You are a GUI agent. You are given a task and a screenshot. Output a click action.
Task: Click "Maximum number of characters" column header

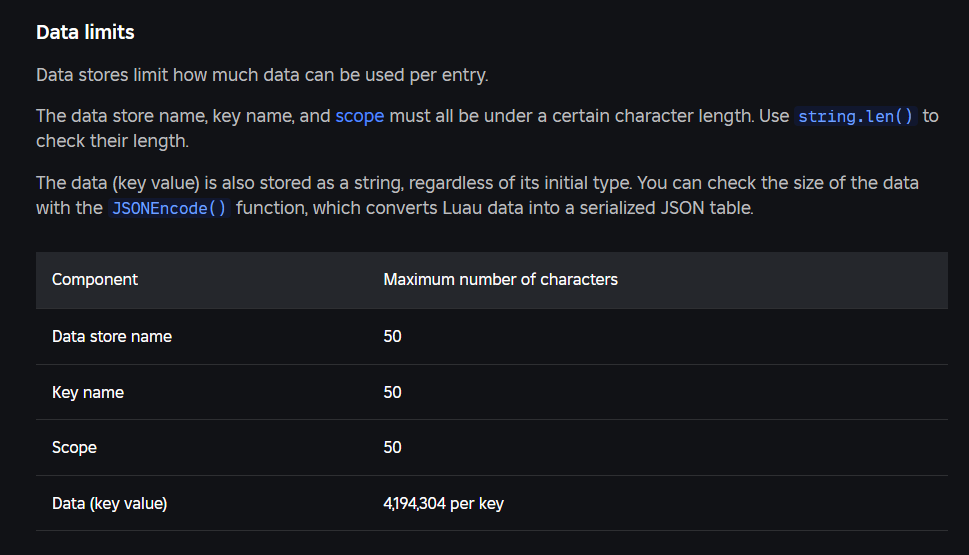pos(501,279)
